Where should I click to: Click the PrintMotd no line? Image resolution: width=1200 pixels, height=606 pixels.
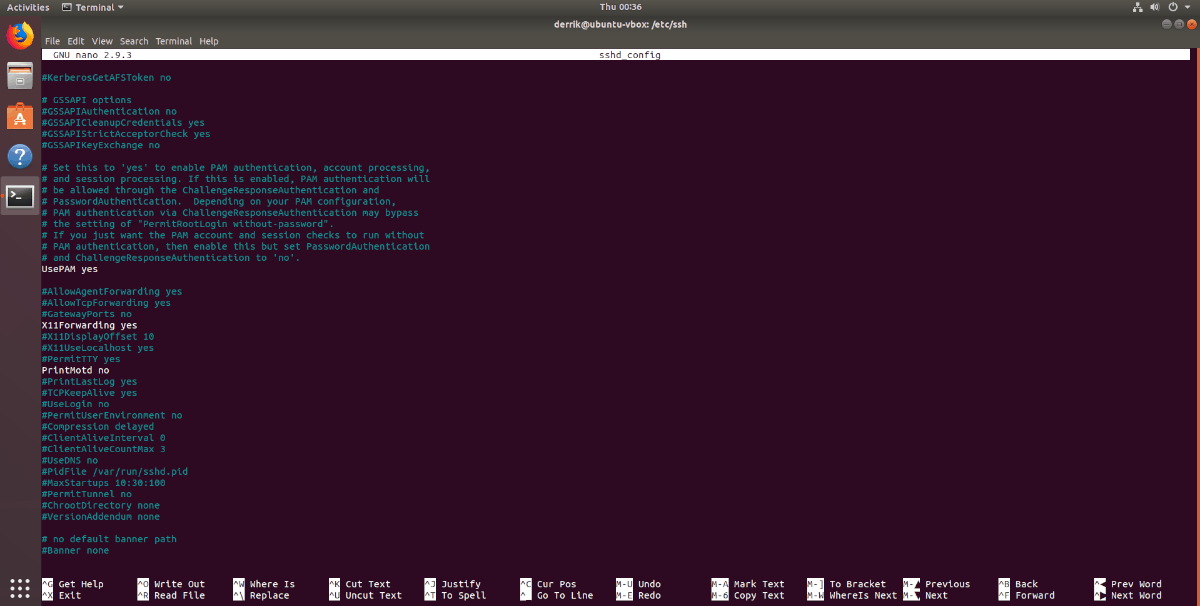tap(75, 370)
